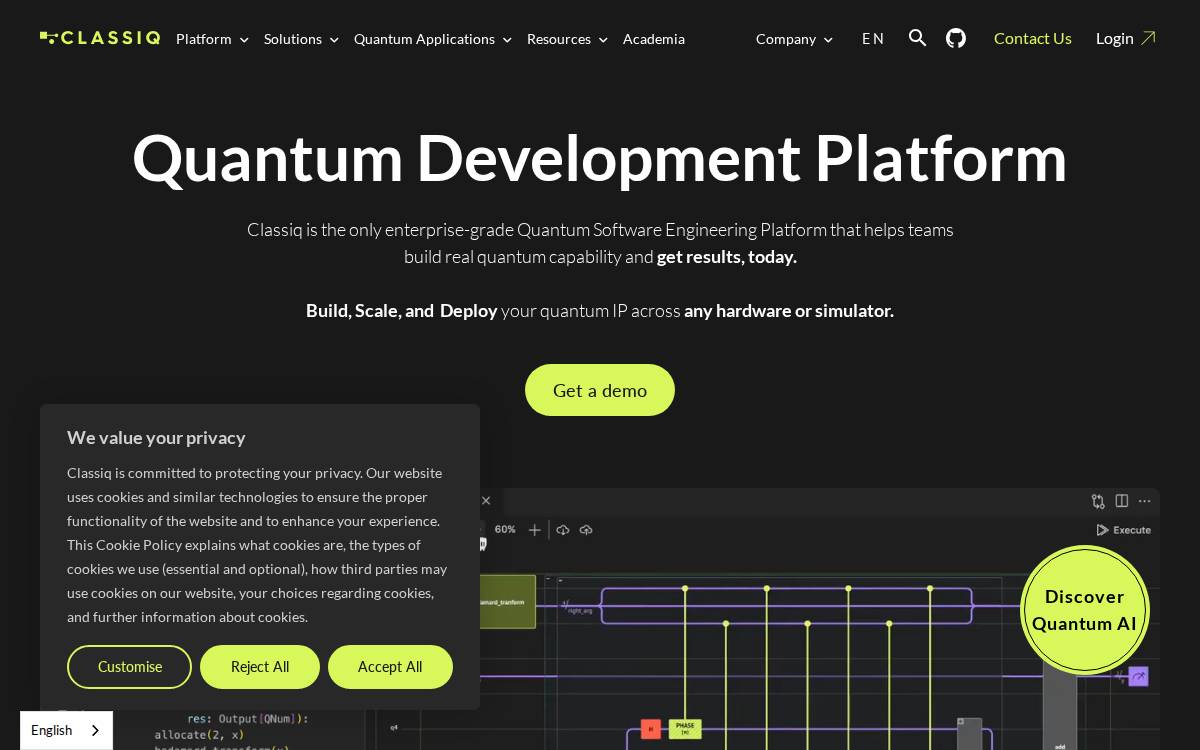Click the 60% zoom level value
The width and height of the screenshot is (1200, 750).
(x=505, y=530)
